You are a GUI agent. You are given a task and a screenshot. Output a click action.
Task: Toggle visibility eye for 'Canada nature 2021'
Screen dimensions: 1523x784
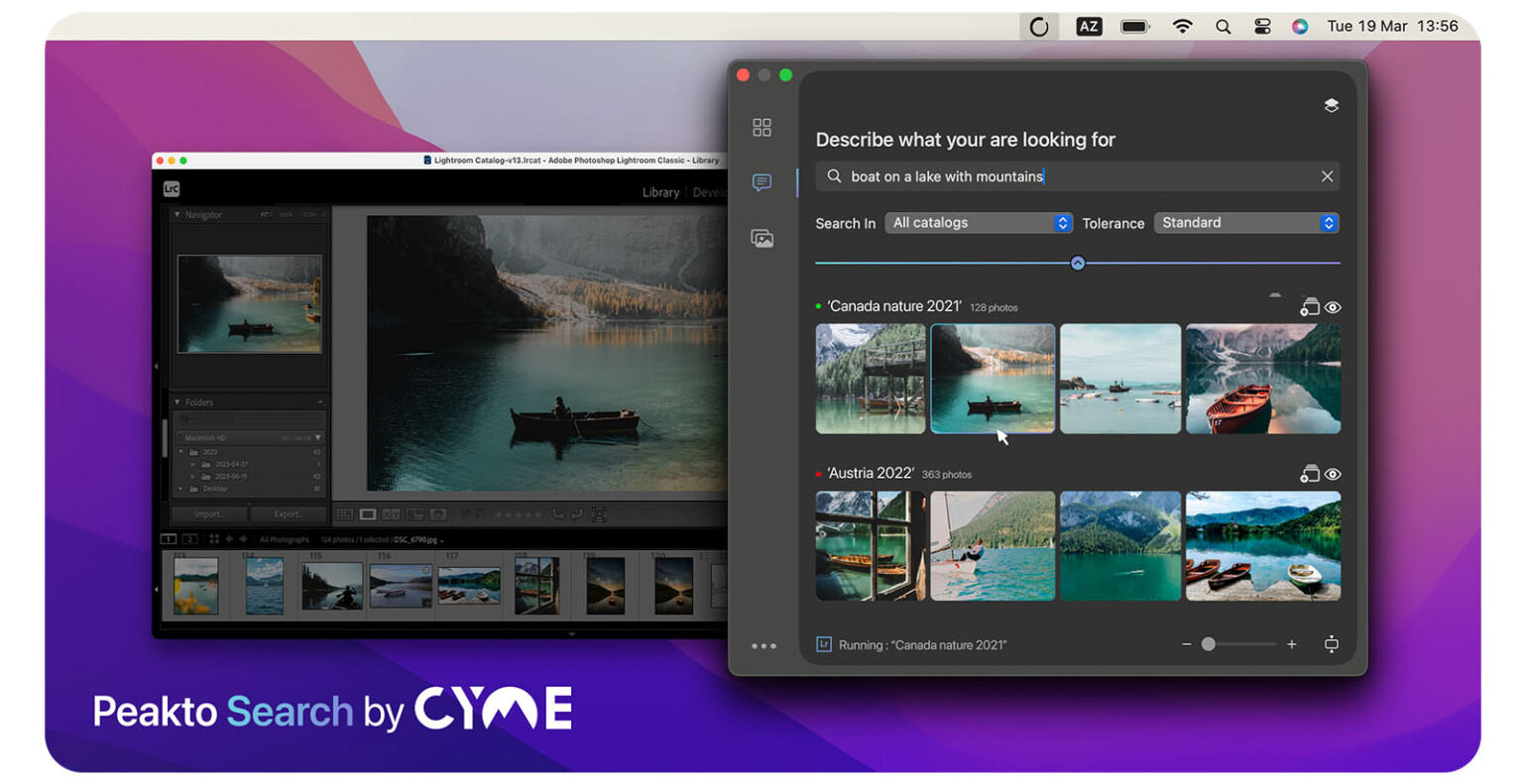(x=1333, y=307)
